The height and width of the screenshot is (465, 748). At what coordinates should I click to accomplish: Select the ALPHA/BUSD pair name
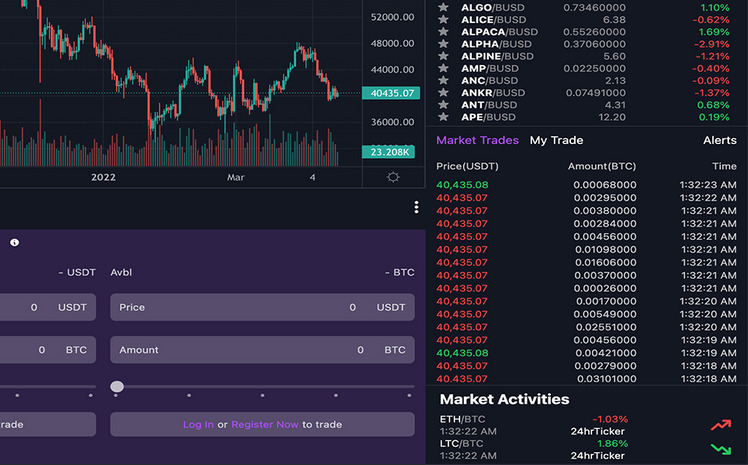(x=496, y=44)
